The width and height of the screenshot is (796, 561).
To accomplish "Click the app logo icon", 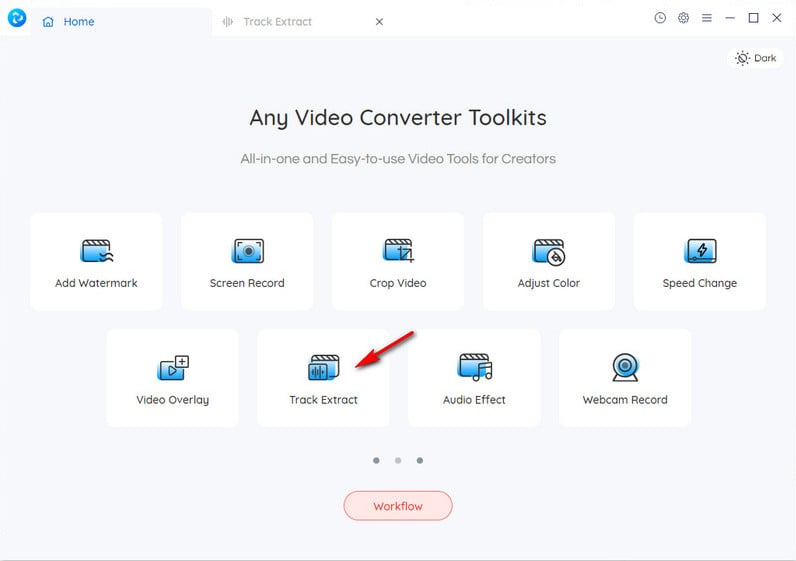I will click(x=17, y=18).
